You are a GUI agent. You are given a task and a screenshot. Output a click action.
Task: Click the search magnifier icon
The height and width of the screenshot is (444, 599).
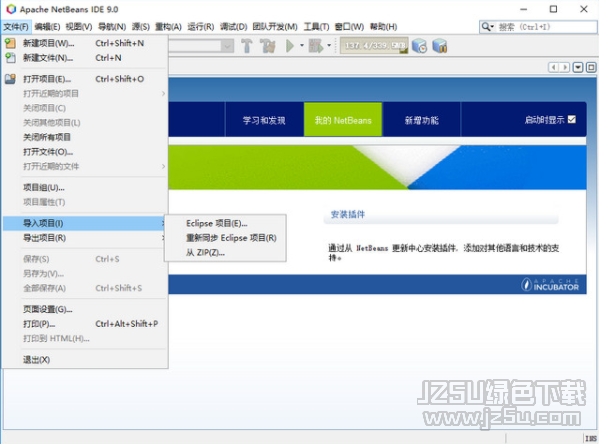[x=486, y=27]
